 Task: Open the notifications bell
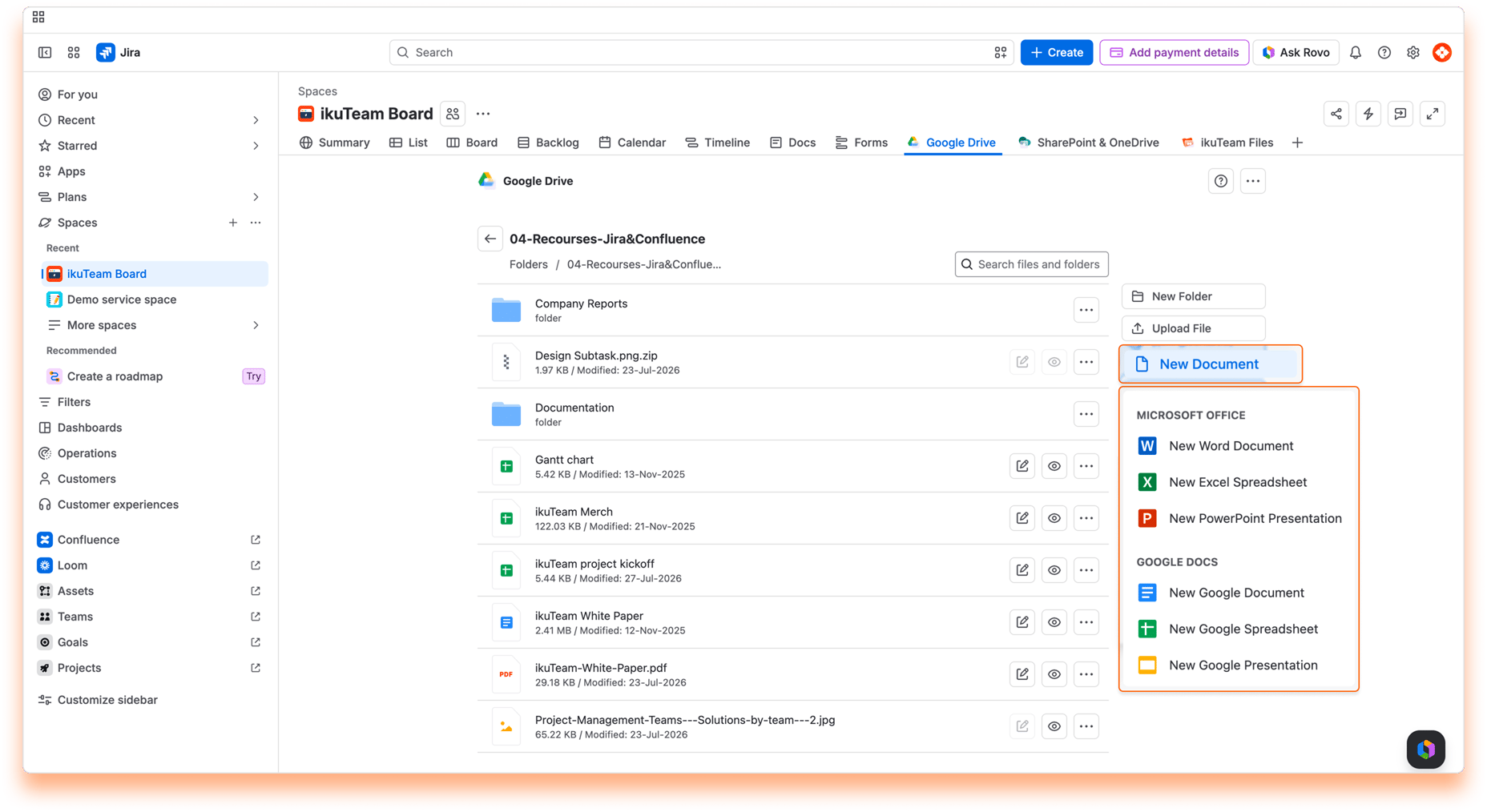pyautogui.click(x=1356, y=53)
